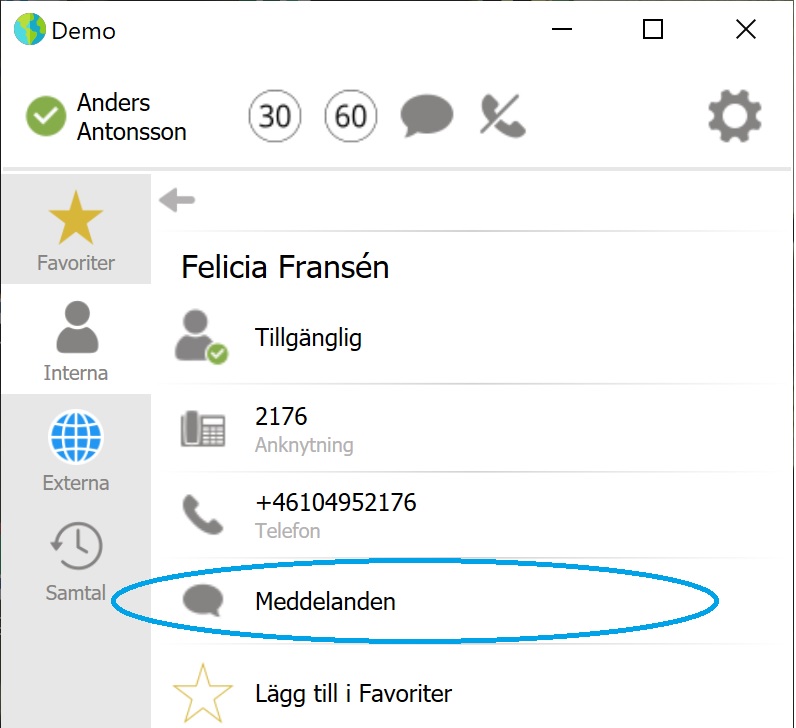796x728 pixels.
Task: Click the Felicia Fransén contact name
Action: coord(285,267)
